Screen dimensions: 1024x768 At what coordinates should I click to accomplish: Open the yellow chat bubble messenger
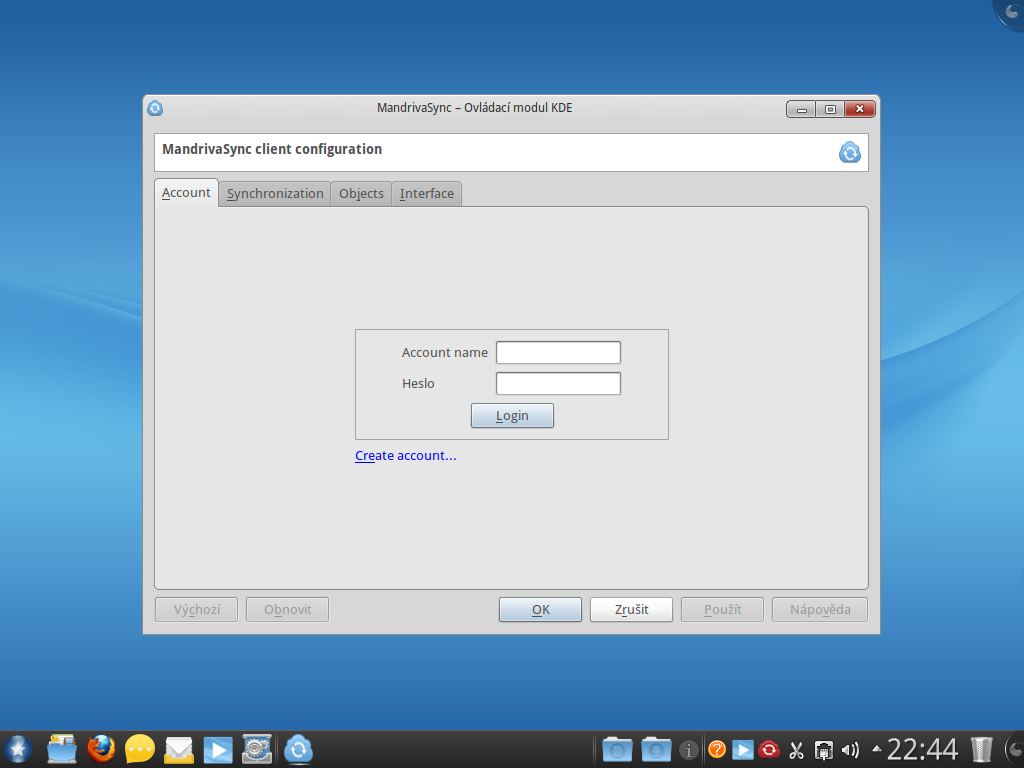[140, 749]
